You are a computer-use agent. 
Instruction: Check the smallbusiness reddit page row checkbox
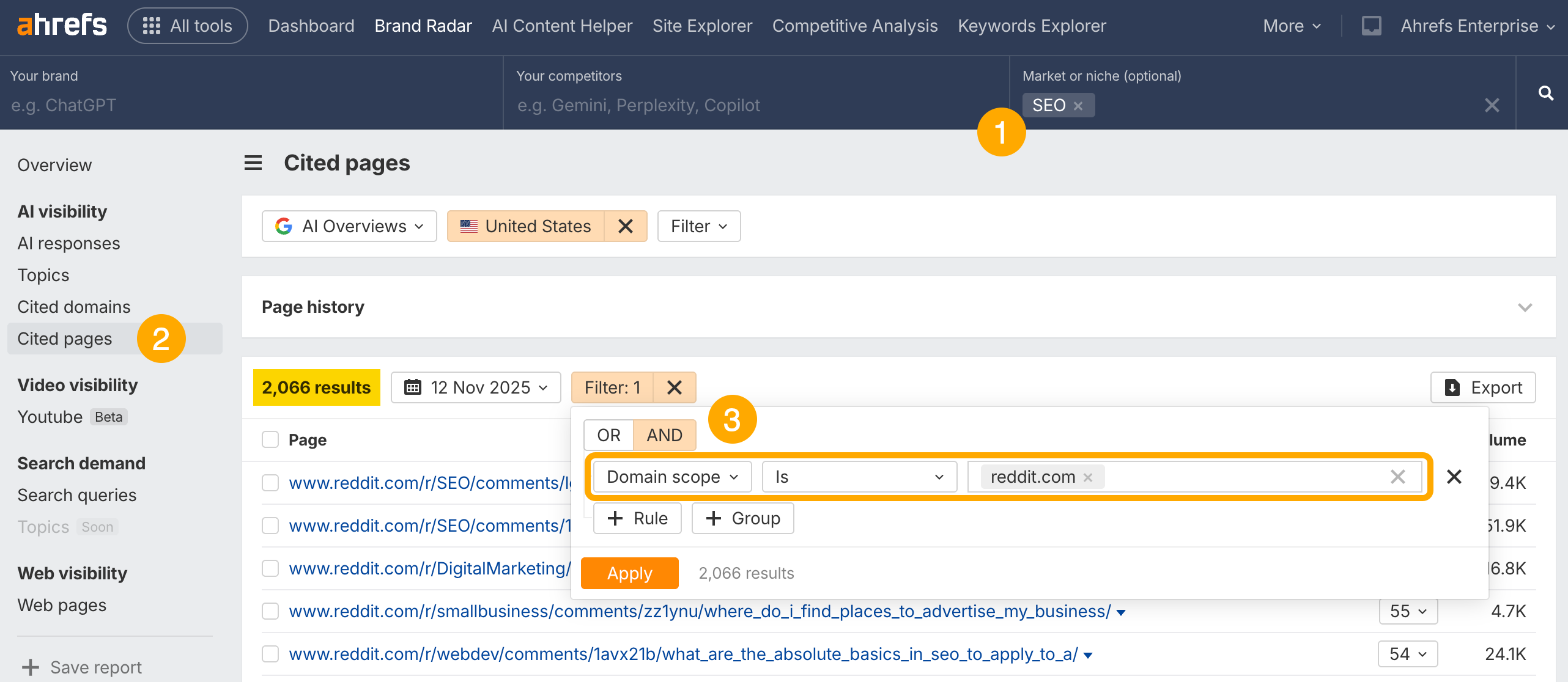[x=270, y=611]
